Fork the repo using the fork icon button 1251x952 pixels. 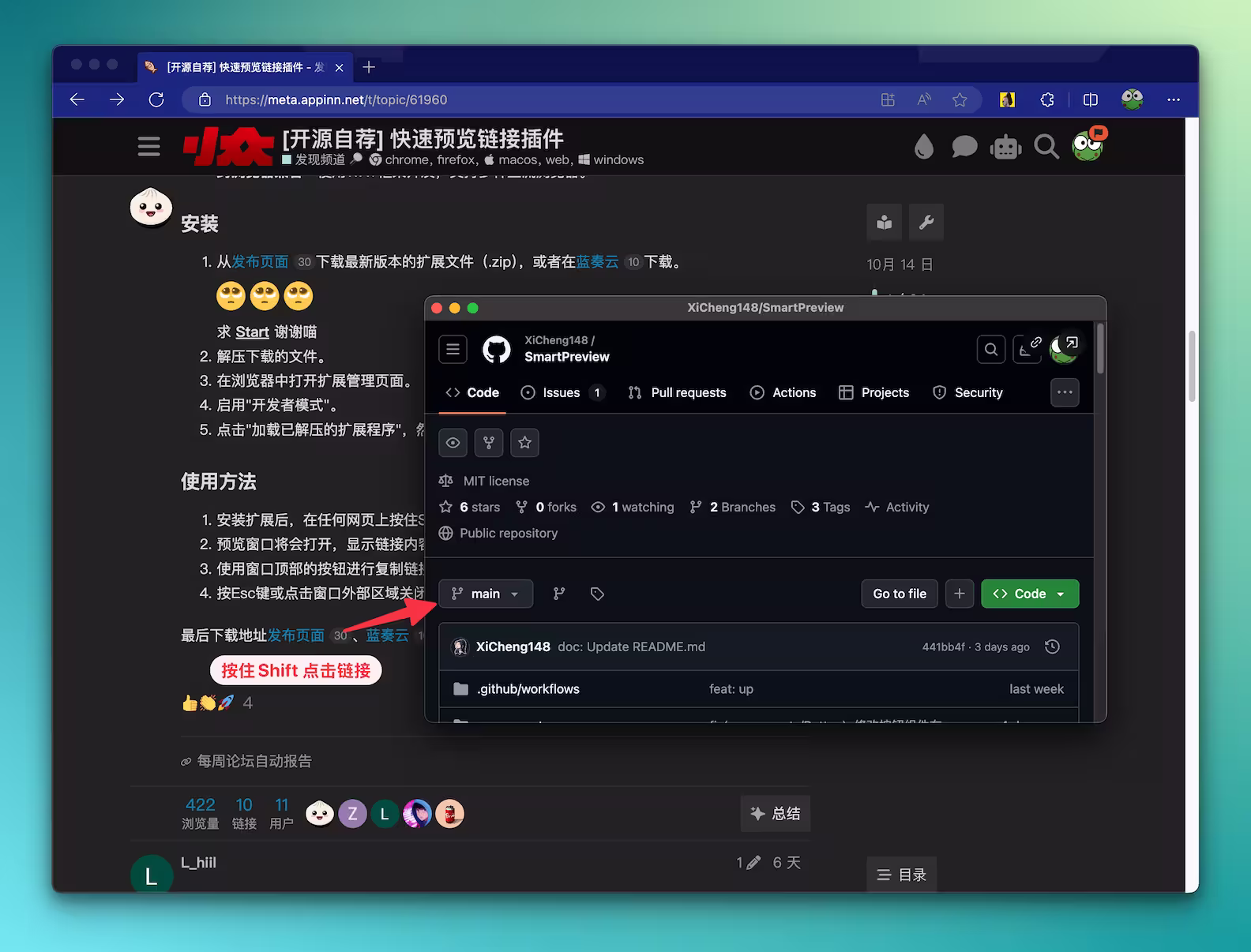(489, 443)
